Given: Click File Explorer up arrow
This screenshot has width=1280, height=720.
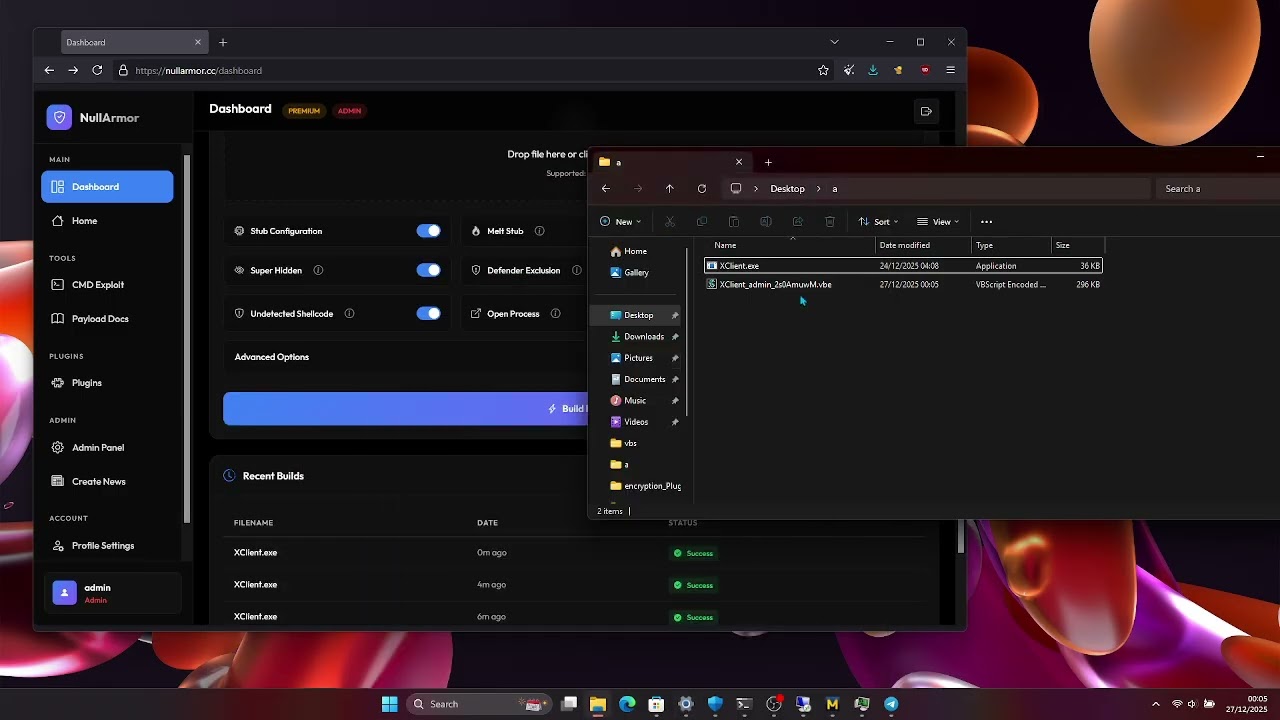Looking at the screenshot, I should point(669,188).
